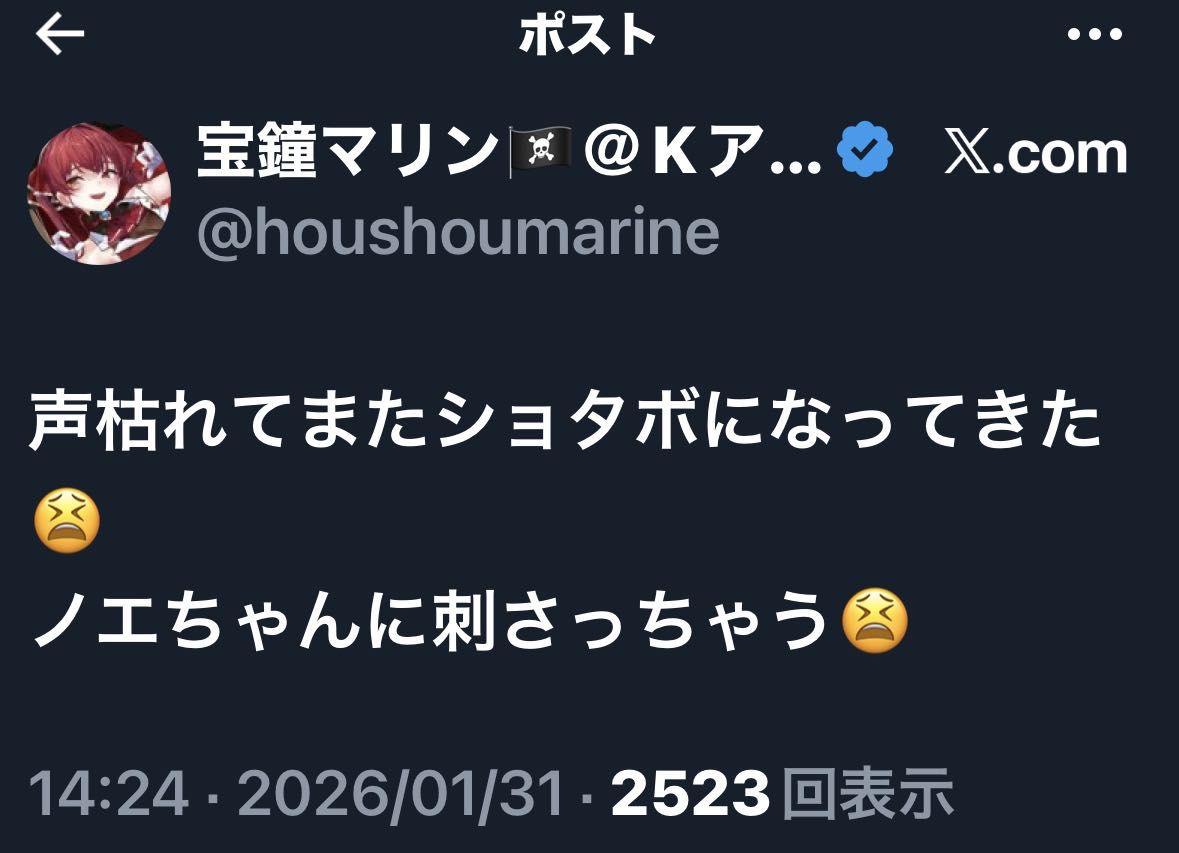Open the red-haired profile avatar
1179x853 pixels.
pyautogui.click(x=99, y=193)
